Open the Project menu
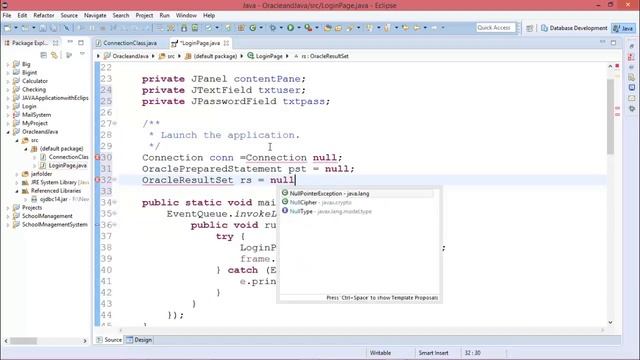The width and height of the screenshot is (640, 360). 144,16
